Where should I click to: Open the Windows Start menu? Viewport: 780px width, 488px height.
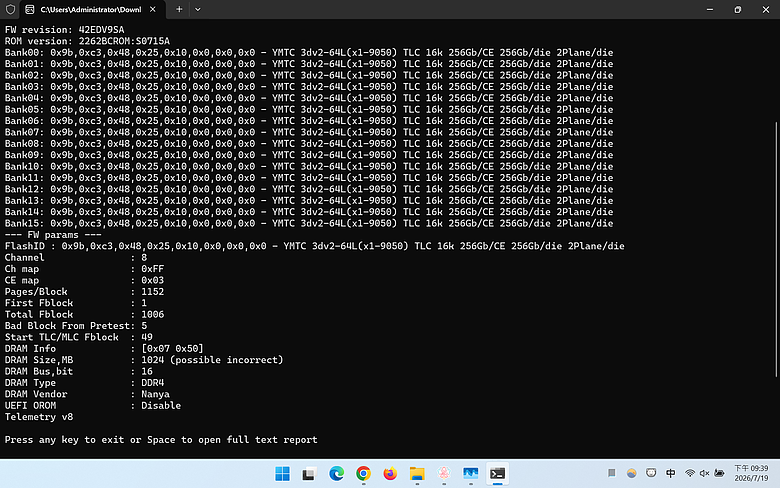[282, 474]
